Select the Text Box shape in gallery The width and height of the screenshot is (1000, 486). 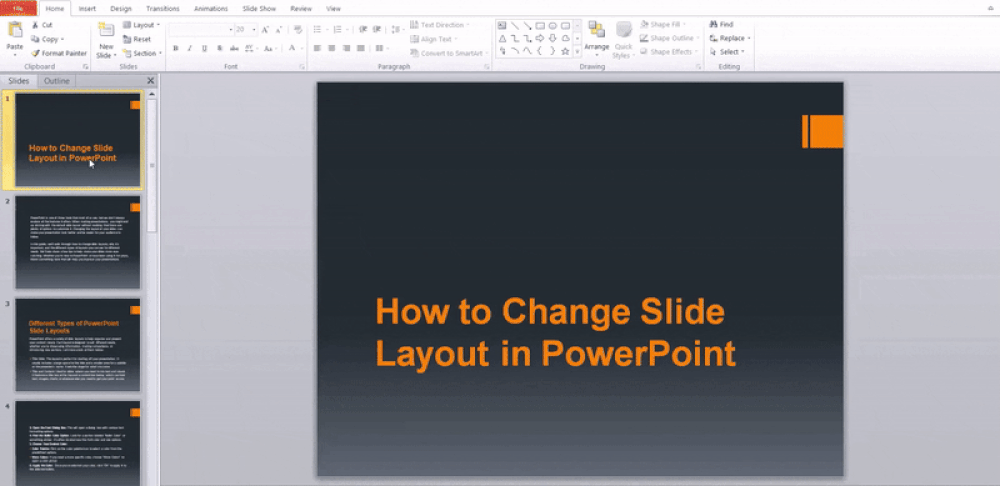point(502,26)
